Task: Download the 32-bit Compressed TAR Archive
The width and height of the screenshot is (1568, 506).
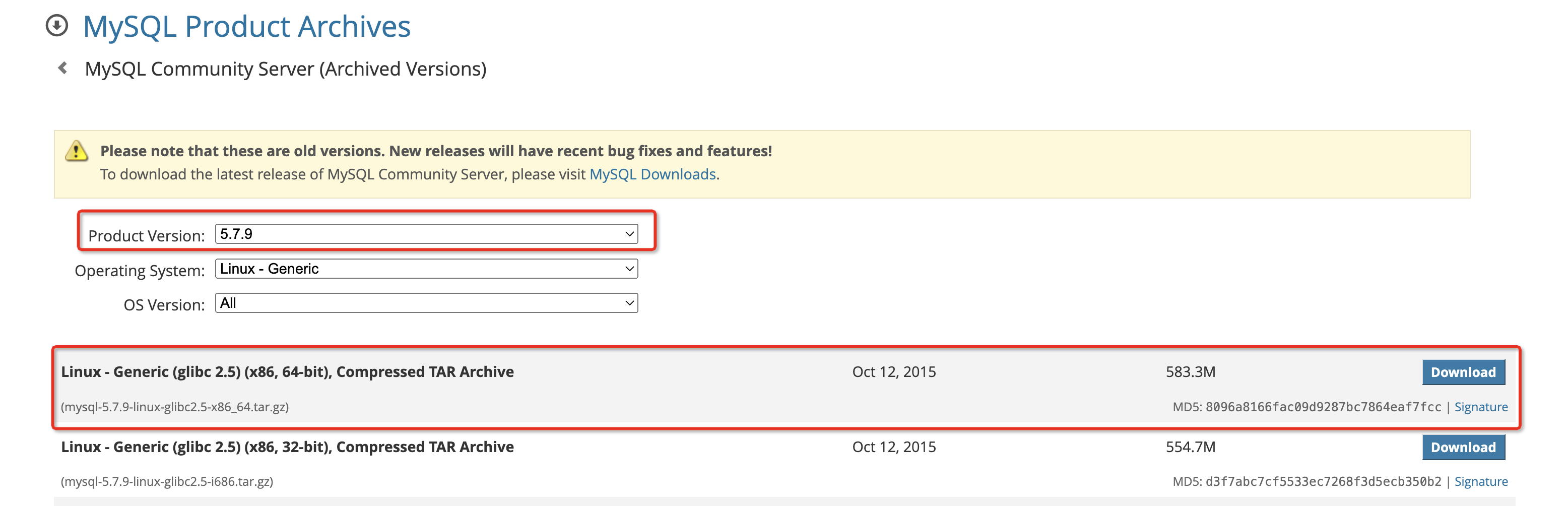Action: [1463, 448]
